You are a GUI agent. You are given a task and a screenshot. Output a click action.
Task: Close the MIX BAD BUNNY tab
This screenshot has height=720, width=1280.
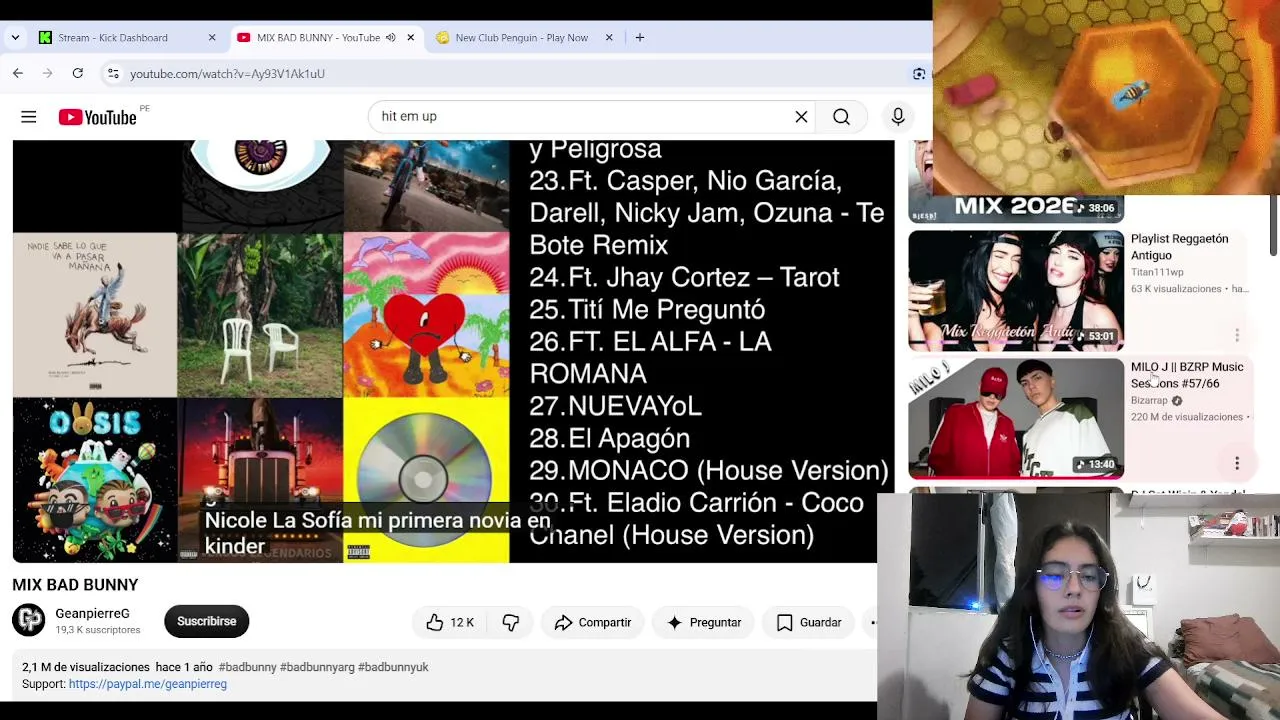[x=410, y=38]
